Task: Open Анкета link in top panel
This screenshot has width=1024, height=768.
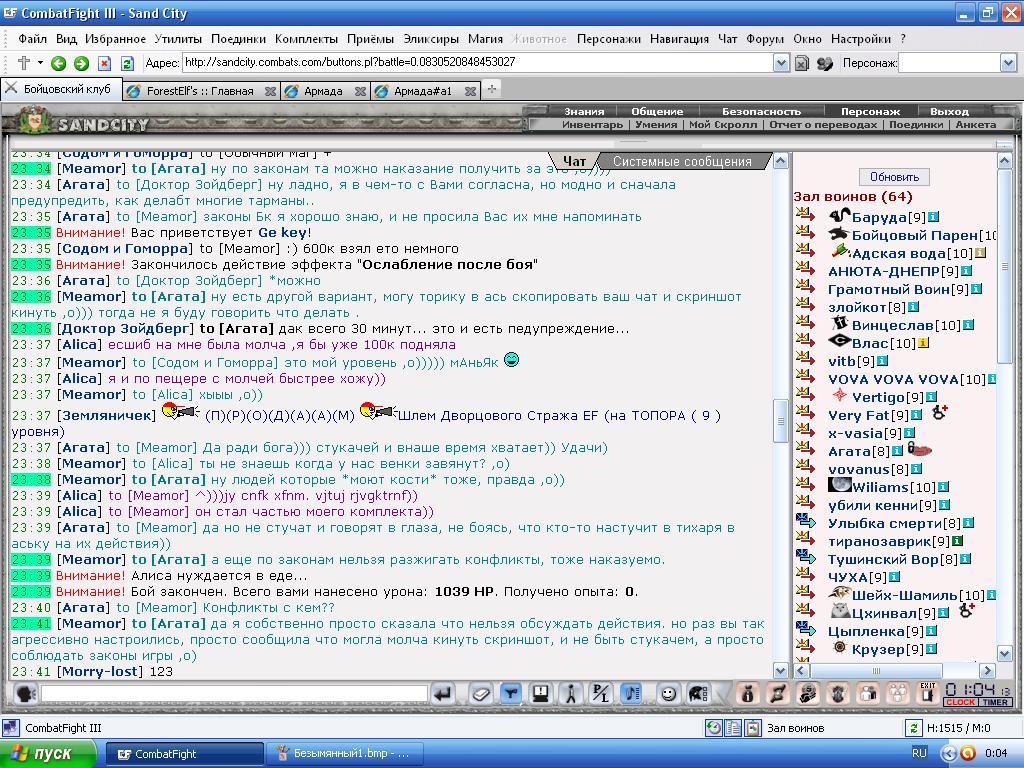Action: (x=976, y=124)
